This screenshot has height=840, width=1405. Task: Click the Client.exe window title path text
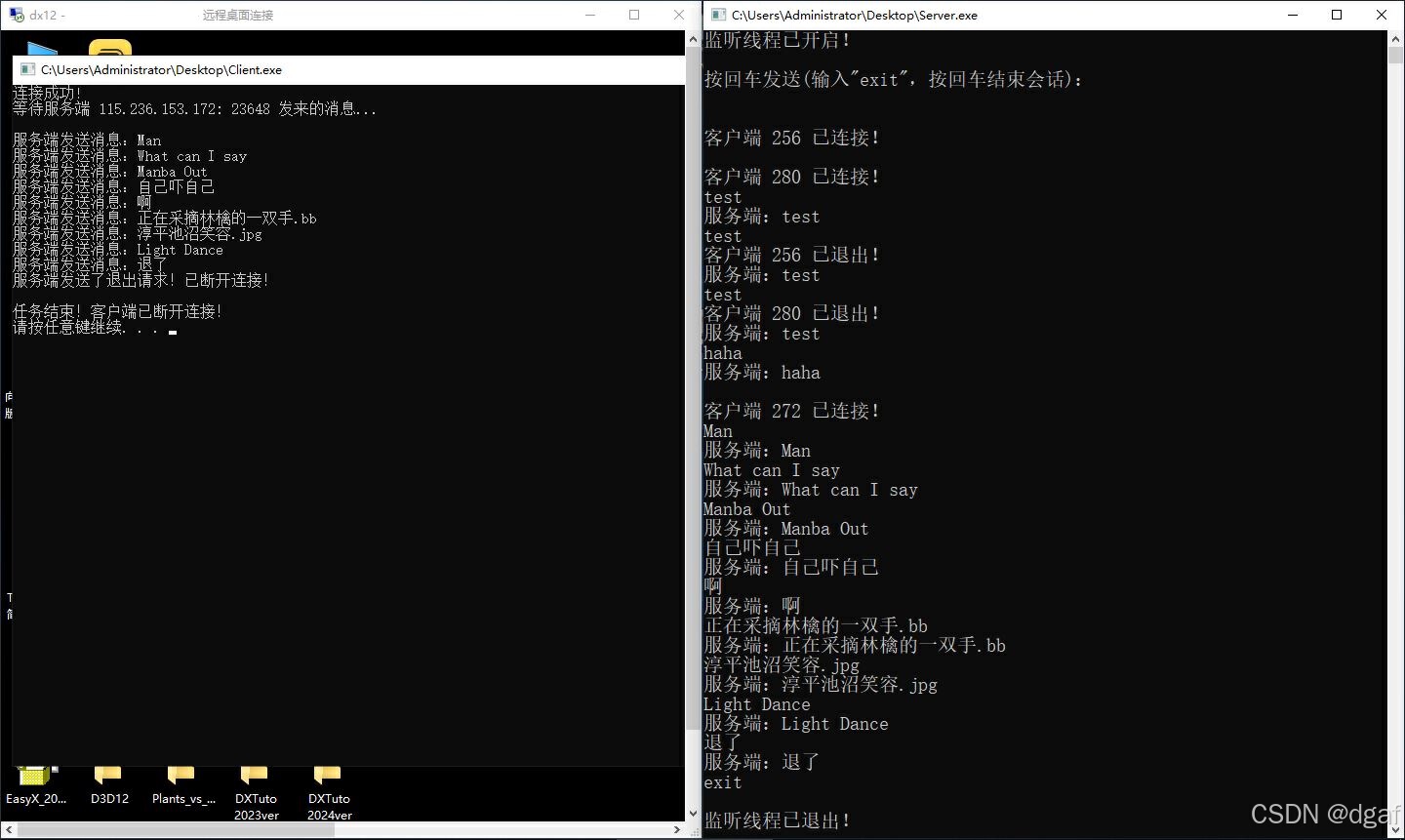point(161,69)
